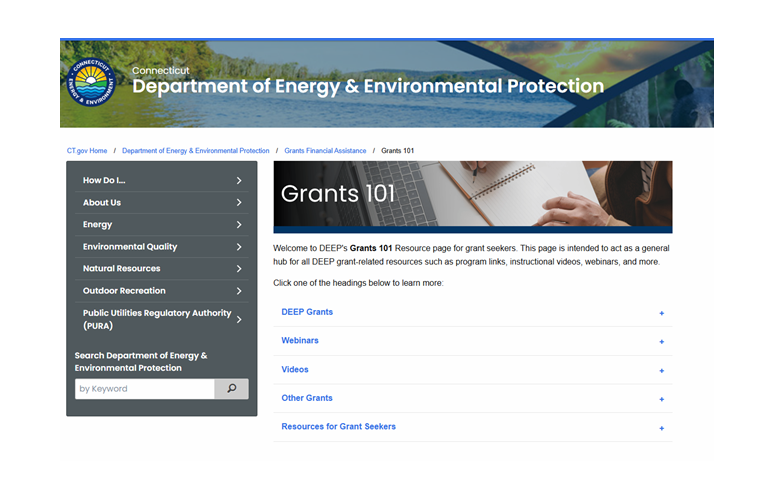
Task: Click the plus icon beside DEEP Grants
Action: click(661, 313)
